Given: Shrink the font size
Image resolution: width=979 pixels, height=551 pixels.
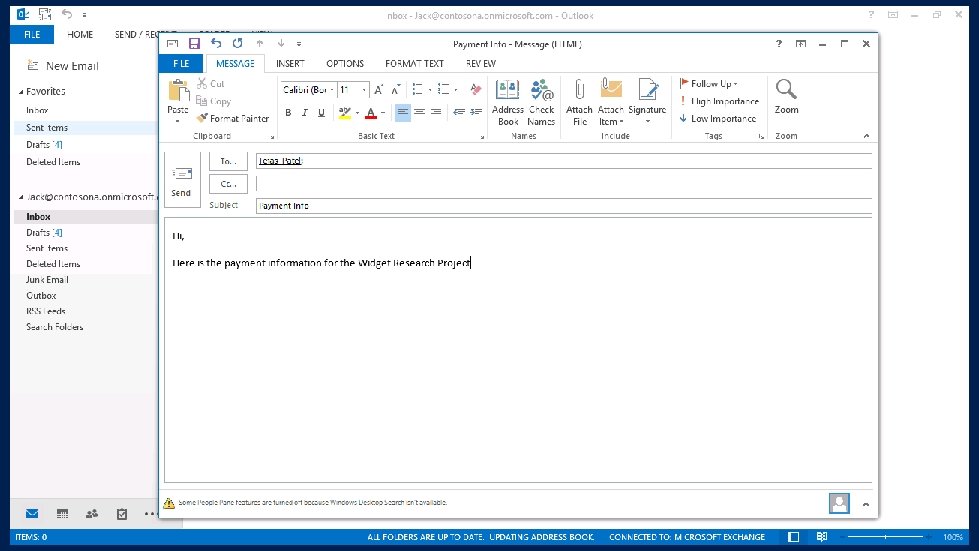Looking at the screenshot, I should tap(395, 90).
